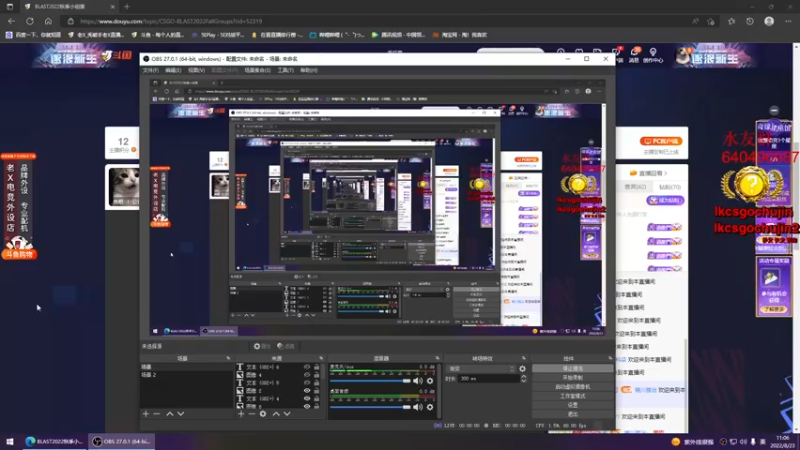The height and width of the screenshot is (450, 800).
Task: Toggle visibility eye of 图像 4 source
Action: 307,374
